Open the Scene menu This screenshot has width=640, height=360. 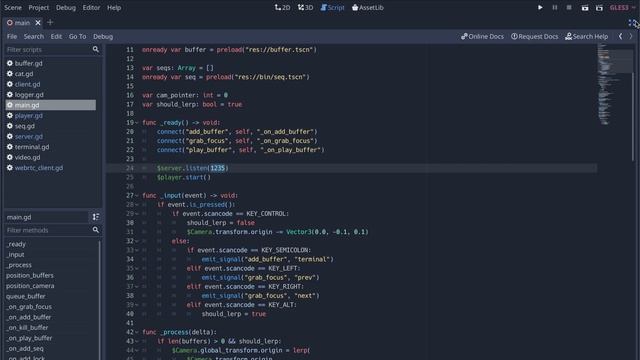click(x=13, y=7)
